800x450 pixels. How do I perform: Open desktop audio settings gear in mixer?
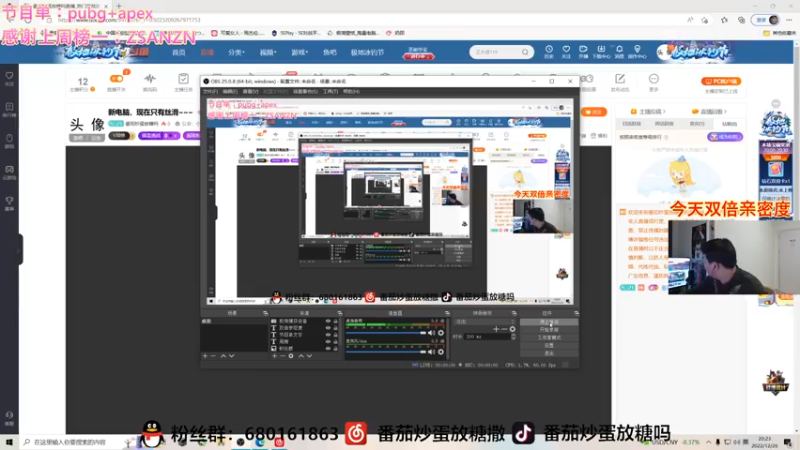point(441,333)
